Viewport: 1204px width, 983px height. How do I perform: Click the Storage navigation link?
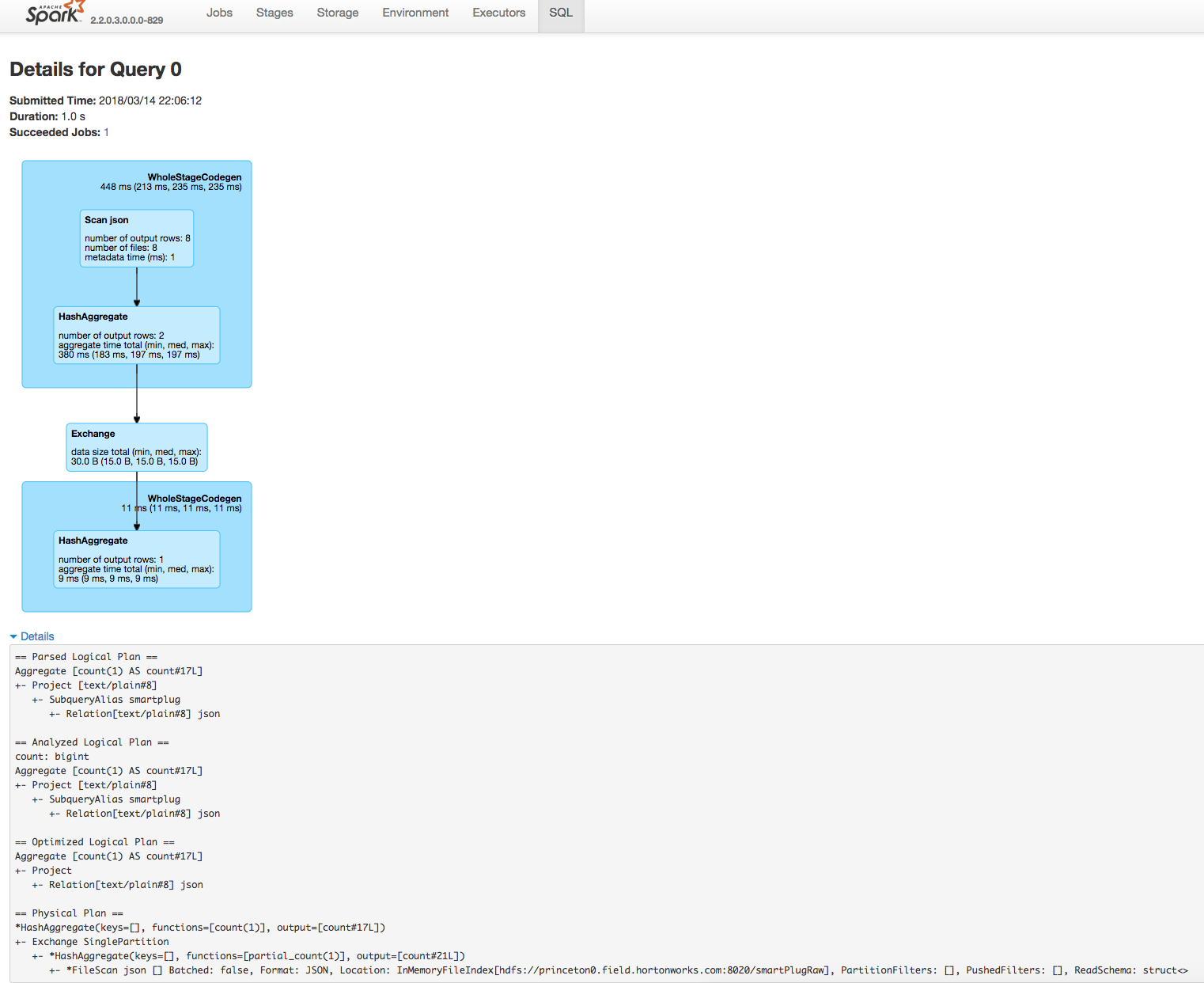tap(338, 13)
